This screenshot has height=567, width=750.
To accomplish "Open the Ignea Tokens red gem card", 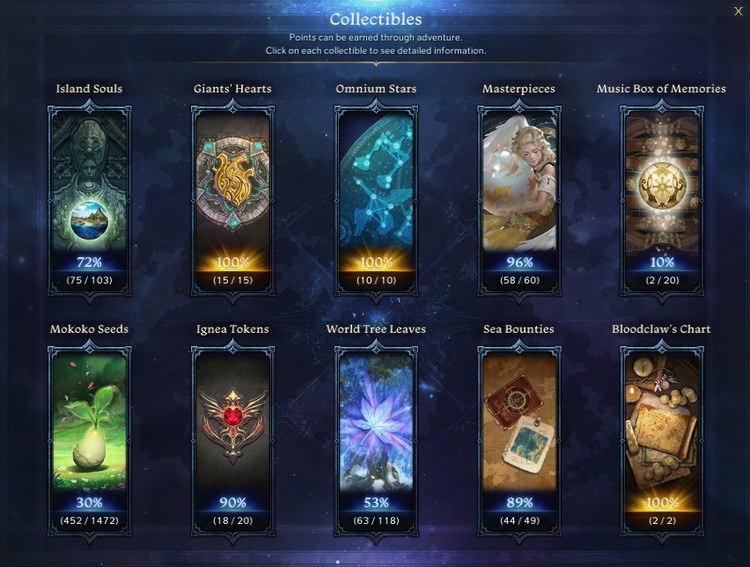I will click(232, 441).
